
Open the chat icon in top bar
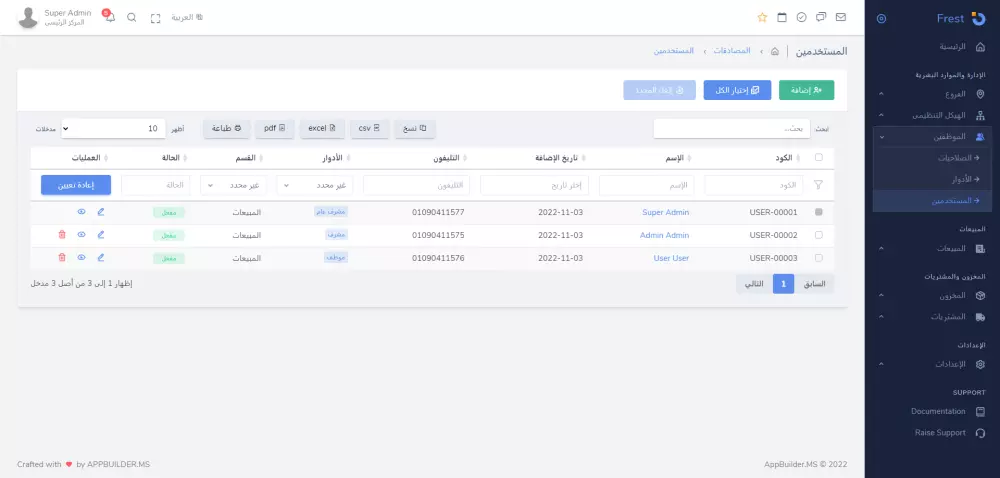tap(821, 18)
